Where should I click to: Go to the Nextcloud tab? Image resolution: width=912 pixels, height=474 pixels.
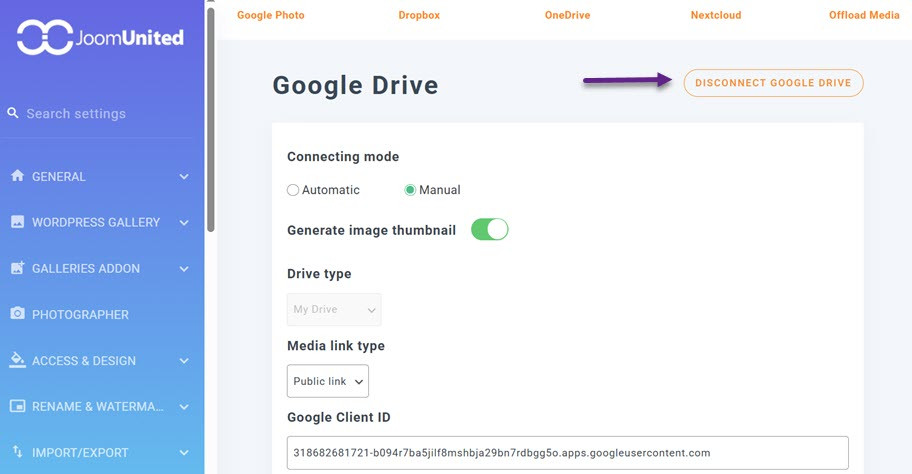tap(715, 16)
